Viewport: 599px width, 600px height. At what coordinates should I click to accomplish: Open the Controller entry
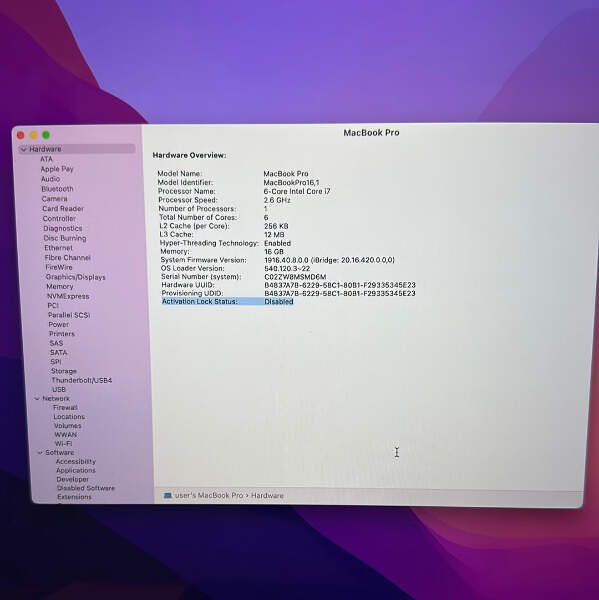pos(59,218)
